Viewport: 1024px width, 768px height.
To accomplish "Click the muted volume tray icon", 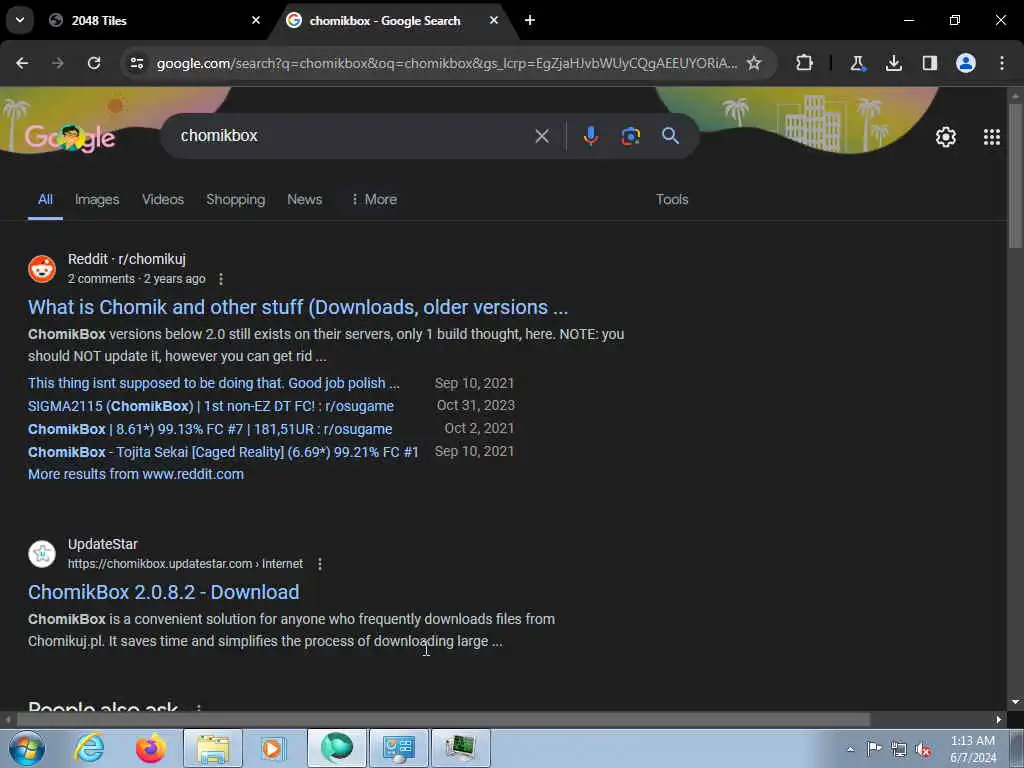I will [923, 749].
